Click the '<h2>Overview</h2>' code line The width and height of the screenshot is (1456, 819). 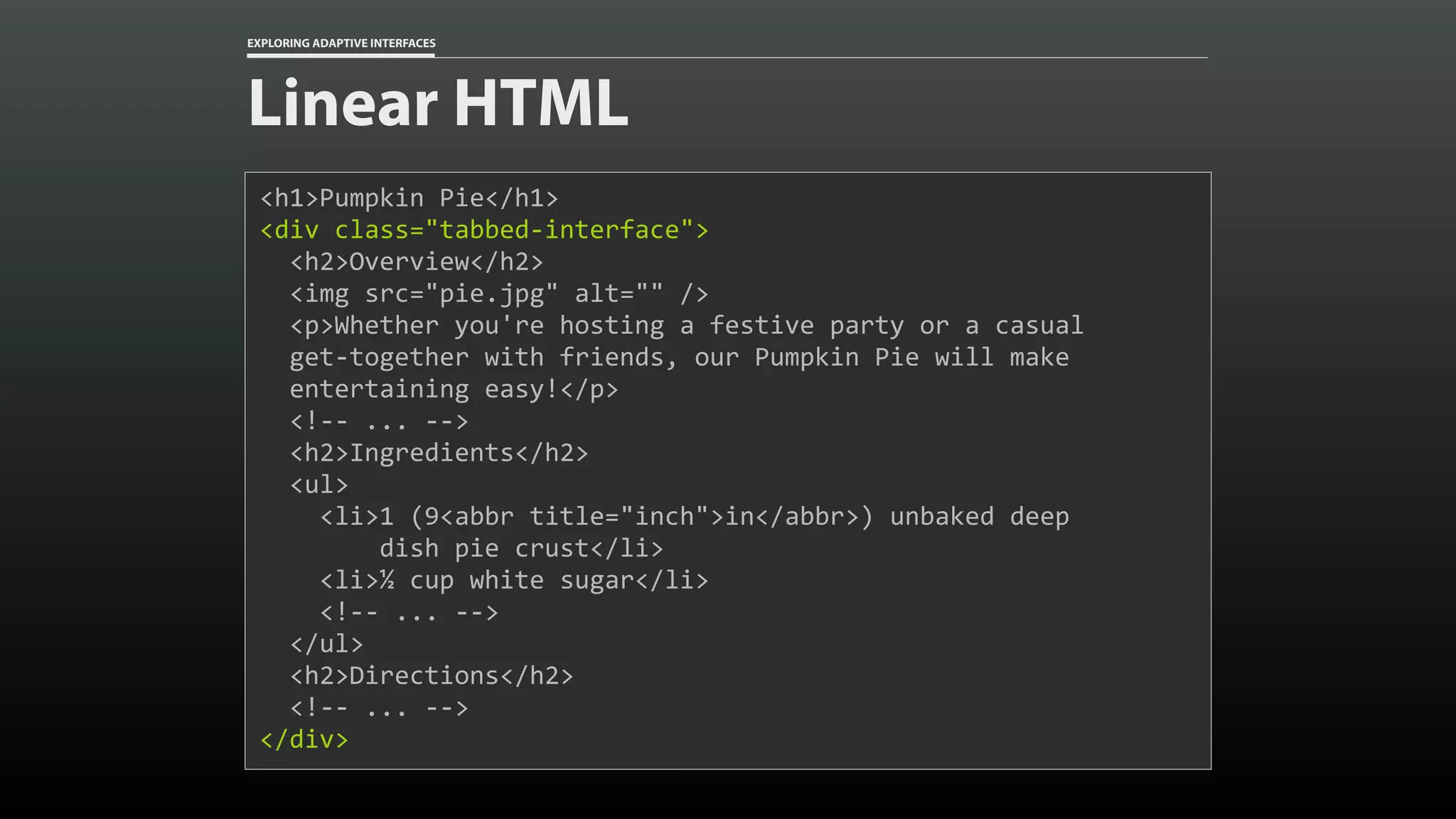pos(417,262)
